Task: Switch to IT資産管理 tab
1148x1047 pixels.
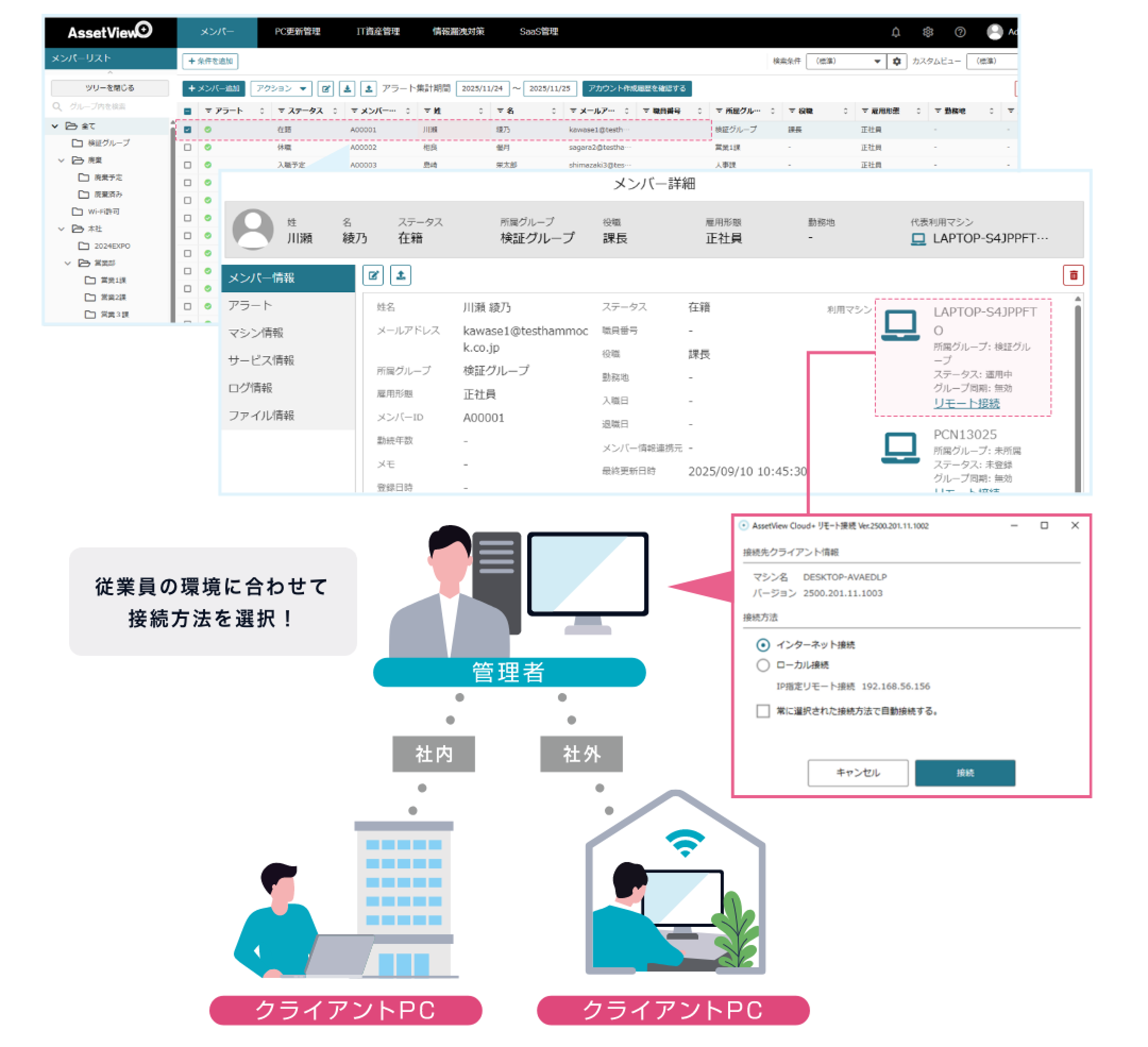Action: click(377, 32)
